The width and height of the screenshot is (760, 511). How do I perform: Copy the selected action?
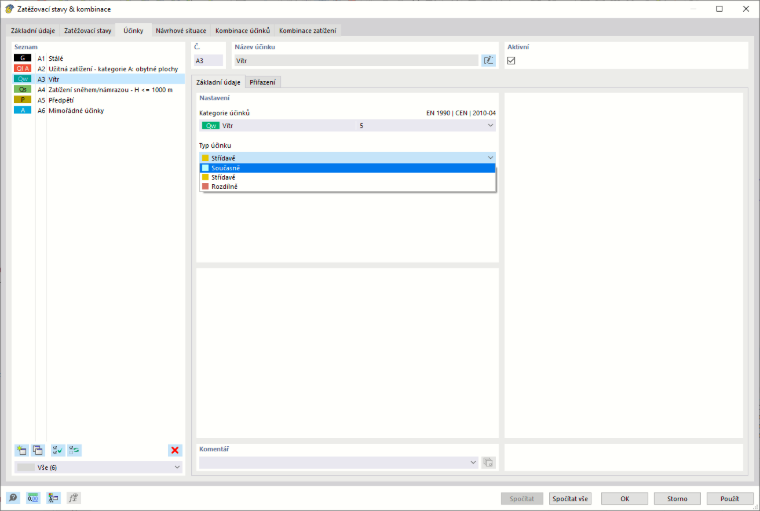pyautogui.click(x=38, y=450)
